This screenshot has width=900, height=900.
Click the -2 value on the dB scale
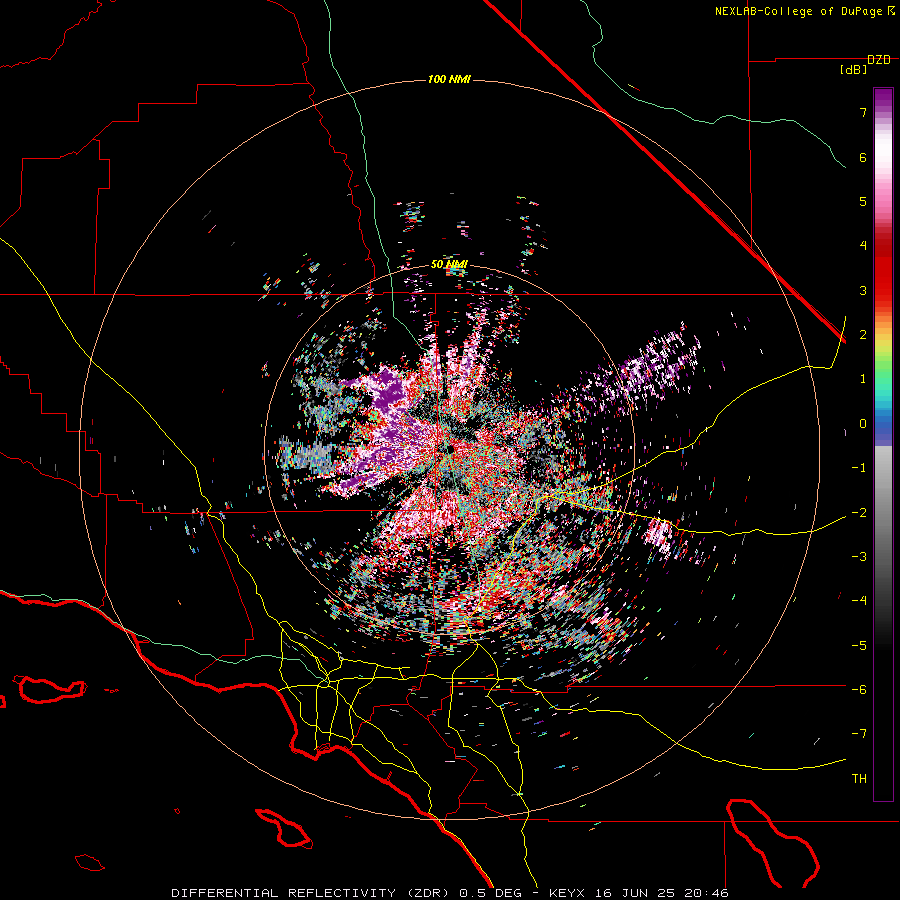[x=859, y=513]
